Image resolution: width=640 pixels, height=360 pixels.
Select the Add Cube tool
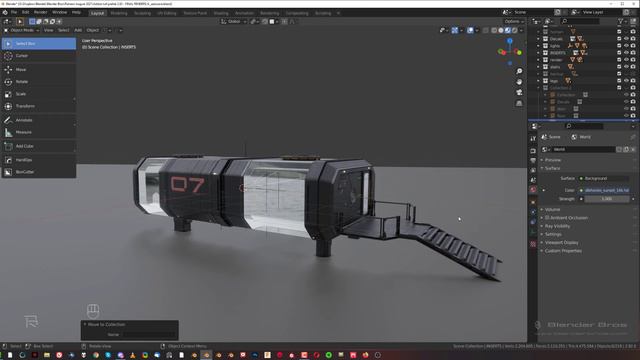(39, 146)
